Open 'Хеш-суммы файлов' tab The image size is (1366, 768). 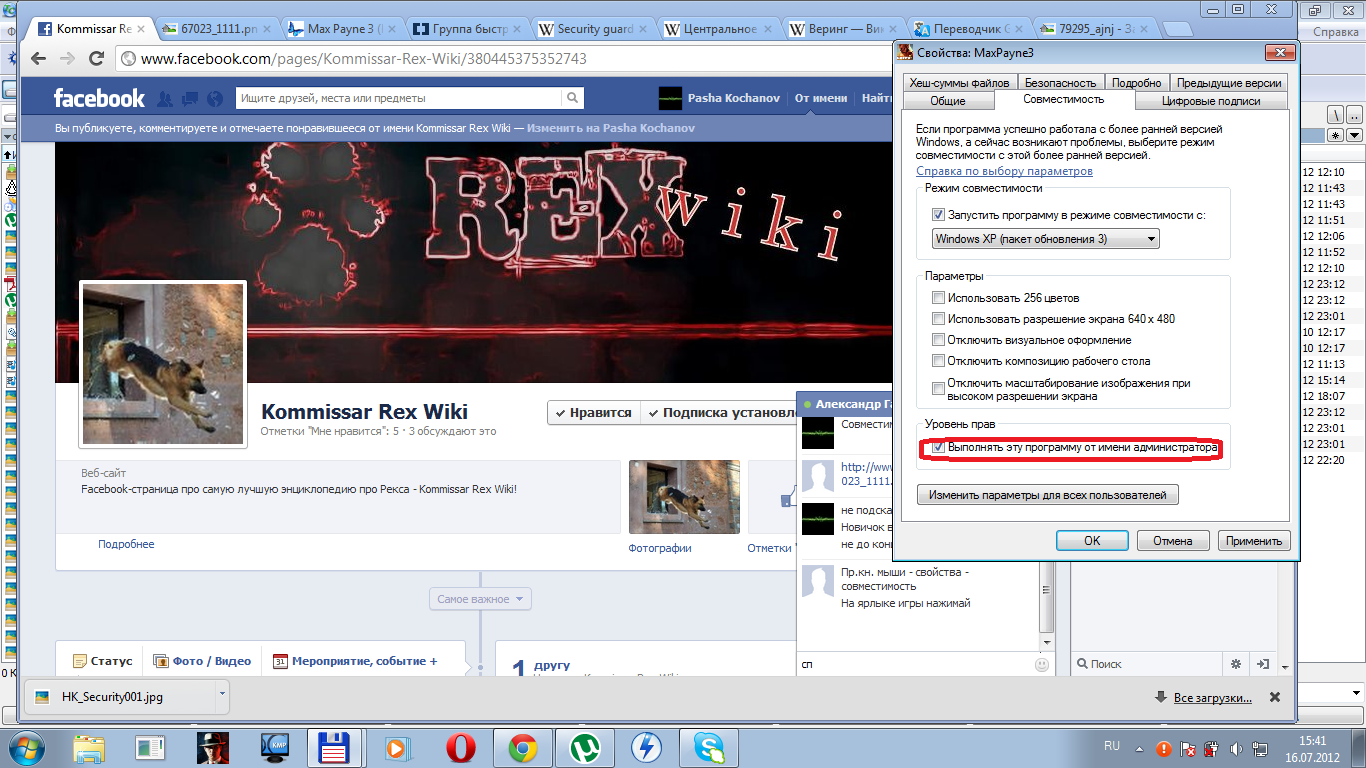[960, 83]
